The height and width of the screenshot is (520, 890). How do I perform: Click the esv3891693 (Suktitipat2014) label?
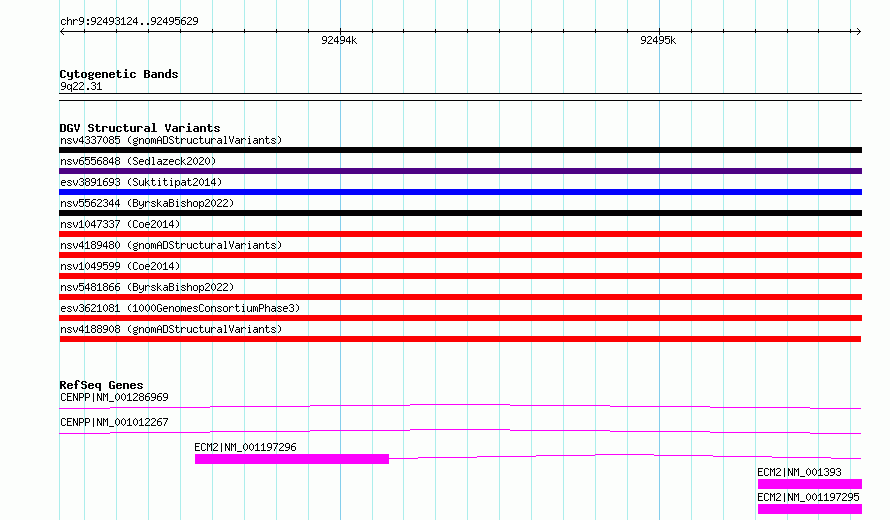pyautogui.click(x=141, y=182)
